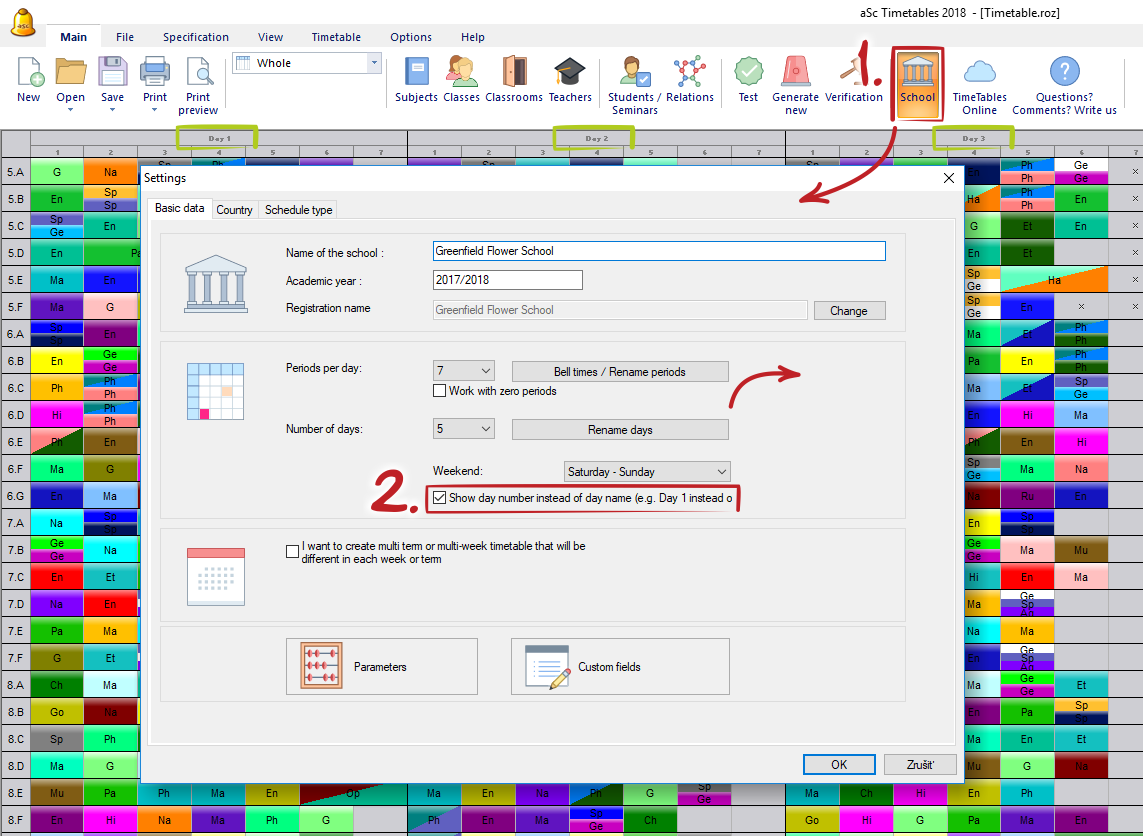Open the Specification menu
Viewport: 1143px width, 836px height.
196,37
